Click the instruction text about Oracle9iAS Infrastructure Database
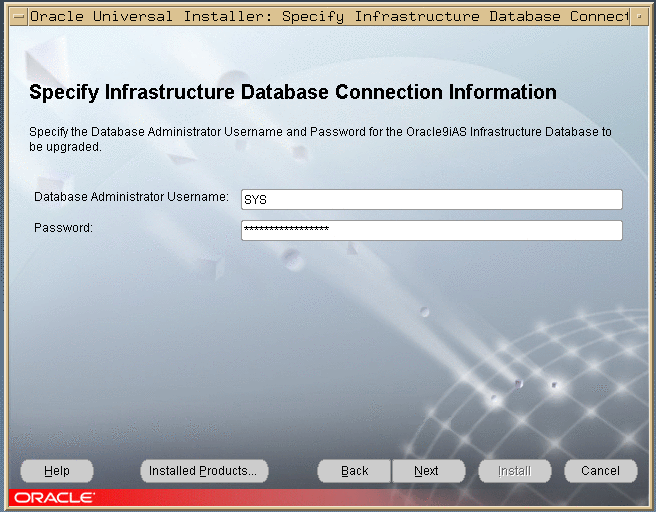 point(320,139)
